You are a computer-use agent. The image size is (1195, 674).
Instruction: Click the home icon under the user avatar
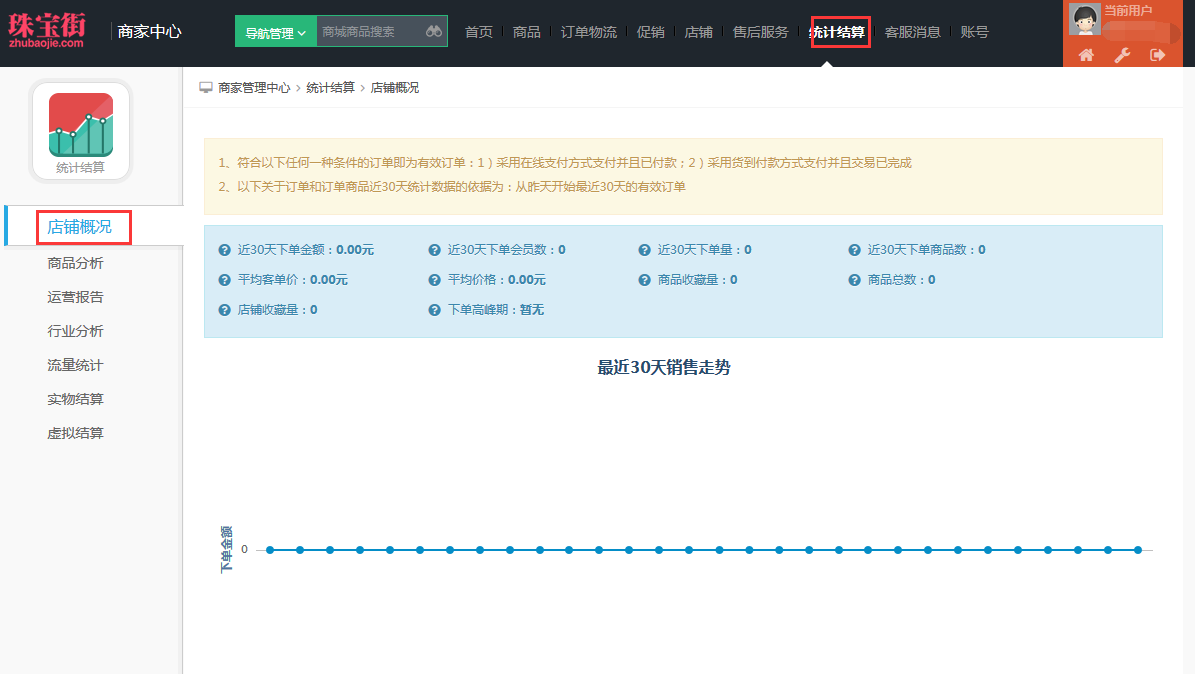point(1086,55)
